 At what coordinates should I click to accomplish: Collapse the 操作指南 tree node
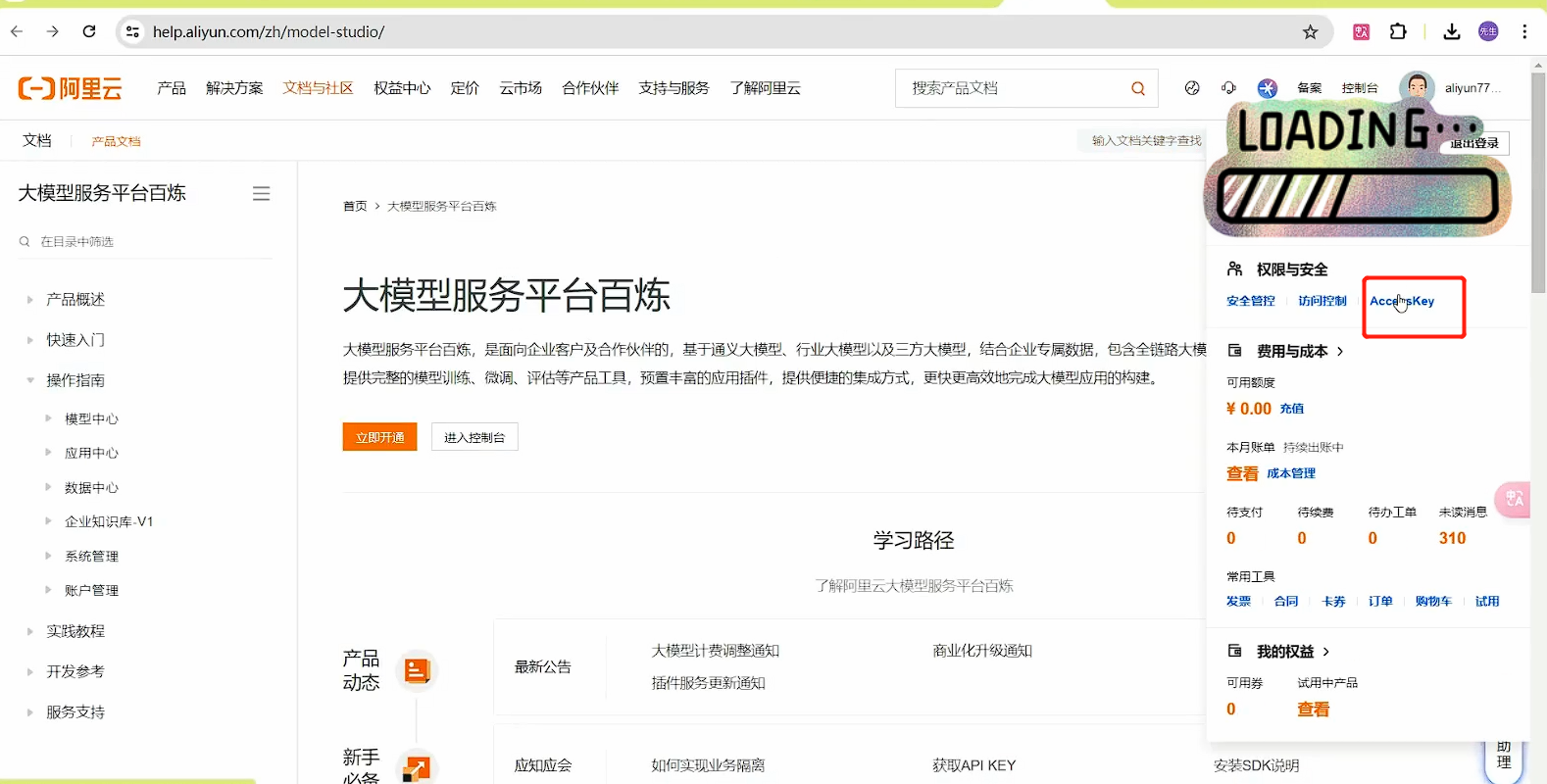[29, 380]
